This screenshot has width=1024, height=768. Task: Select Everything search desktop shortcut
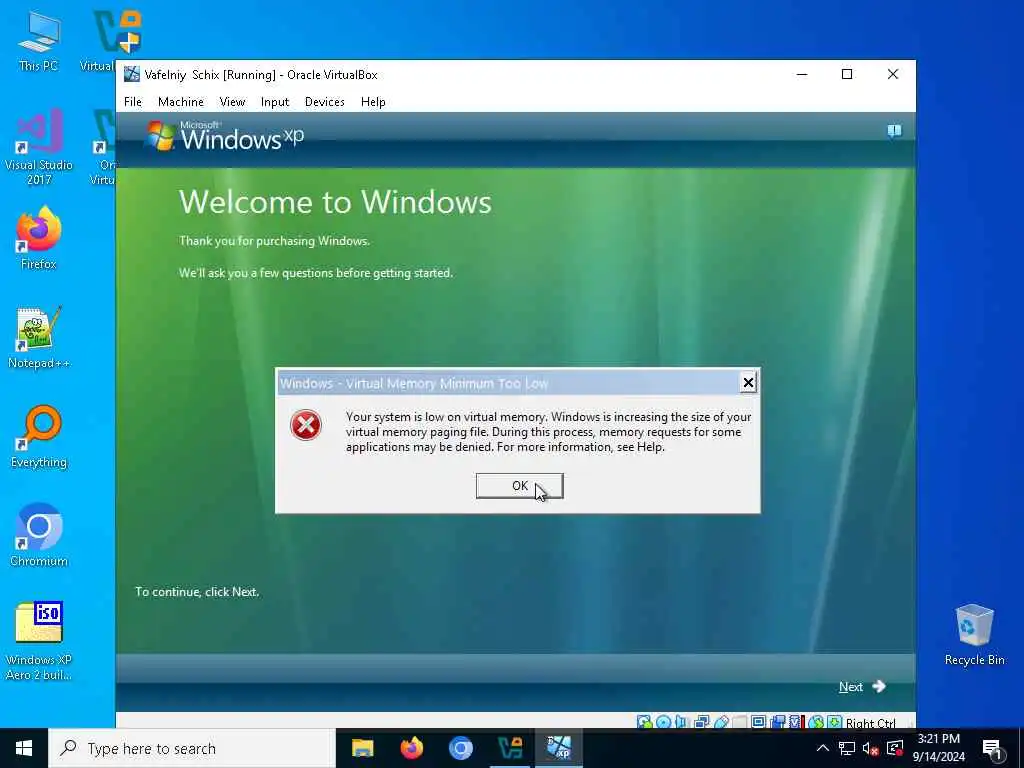(39, 437)
